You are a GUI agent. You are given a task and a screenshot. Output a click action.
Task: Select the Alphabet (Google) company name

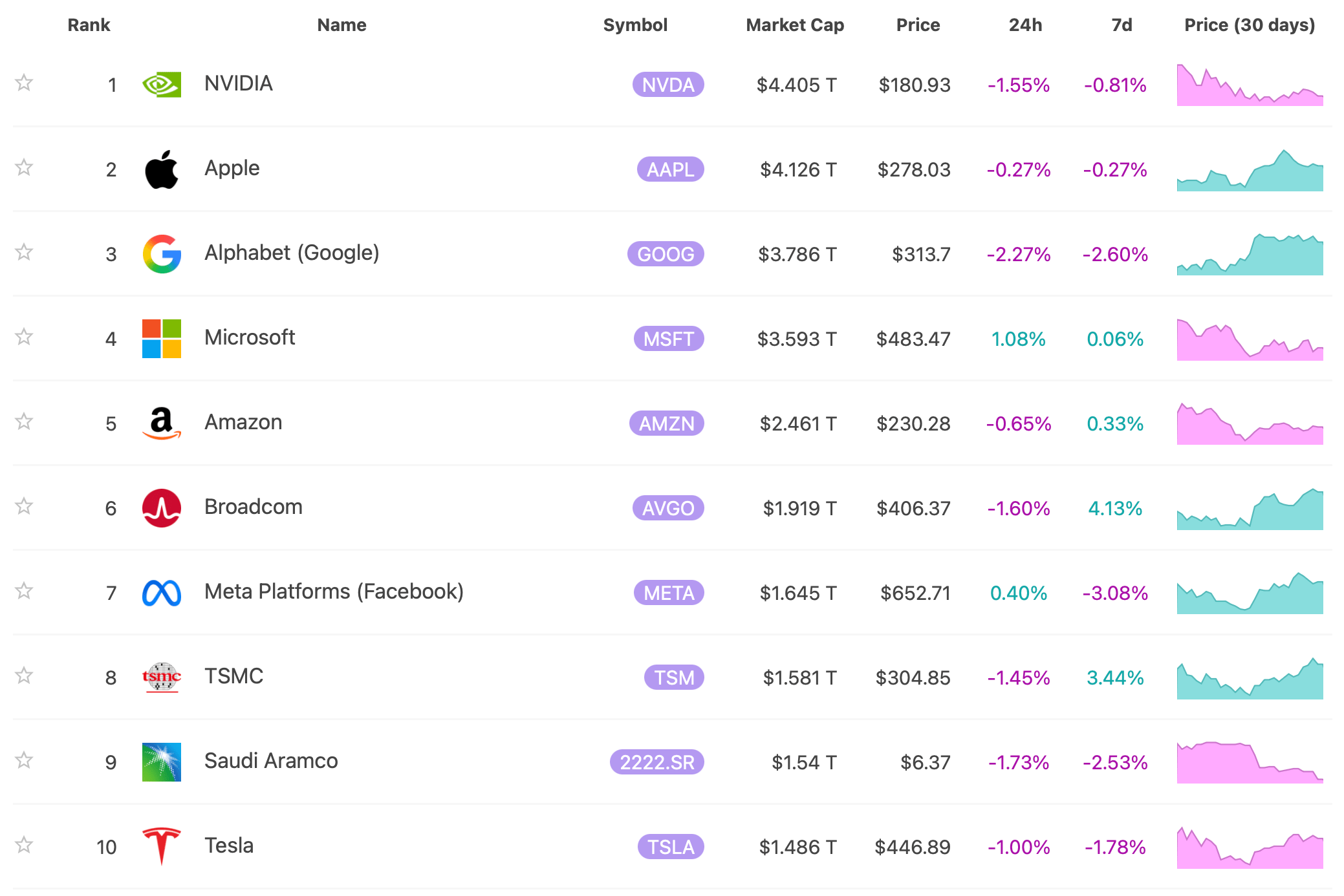(x=291, y=253)
